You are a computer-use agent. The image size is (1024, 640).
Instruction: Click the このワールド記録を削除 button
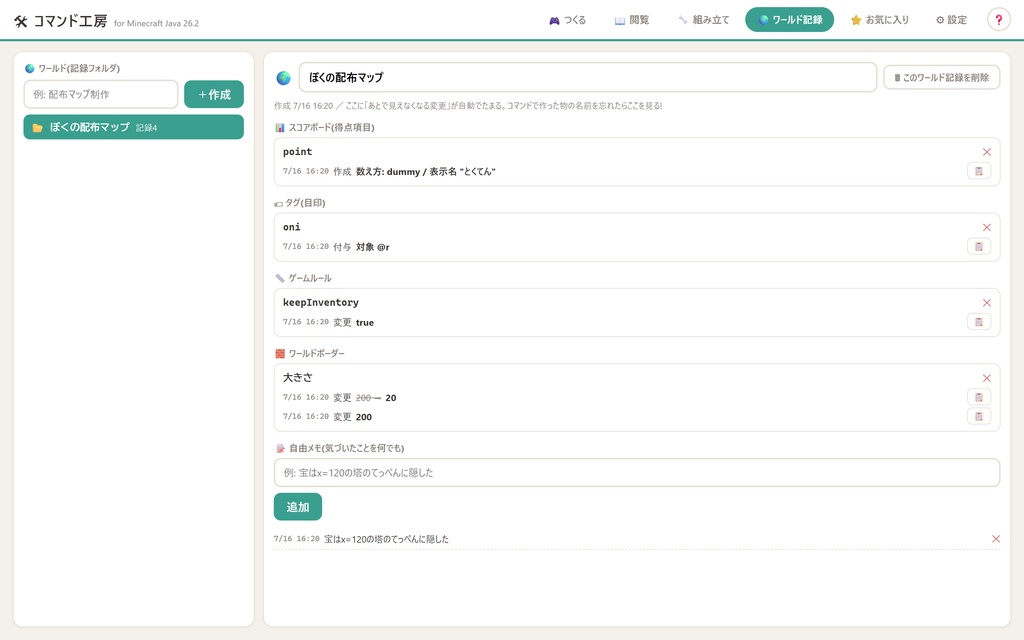pos(941,77)
